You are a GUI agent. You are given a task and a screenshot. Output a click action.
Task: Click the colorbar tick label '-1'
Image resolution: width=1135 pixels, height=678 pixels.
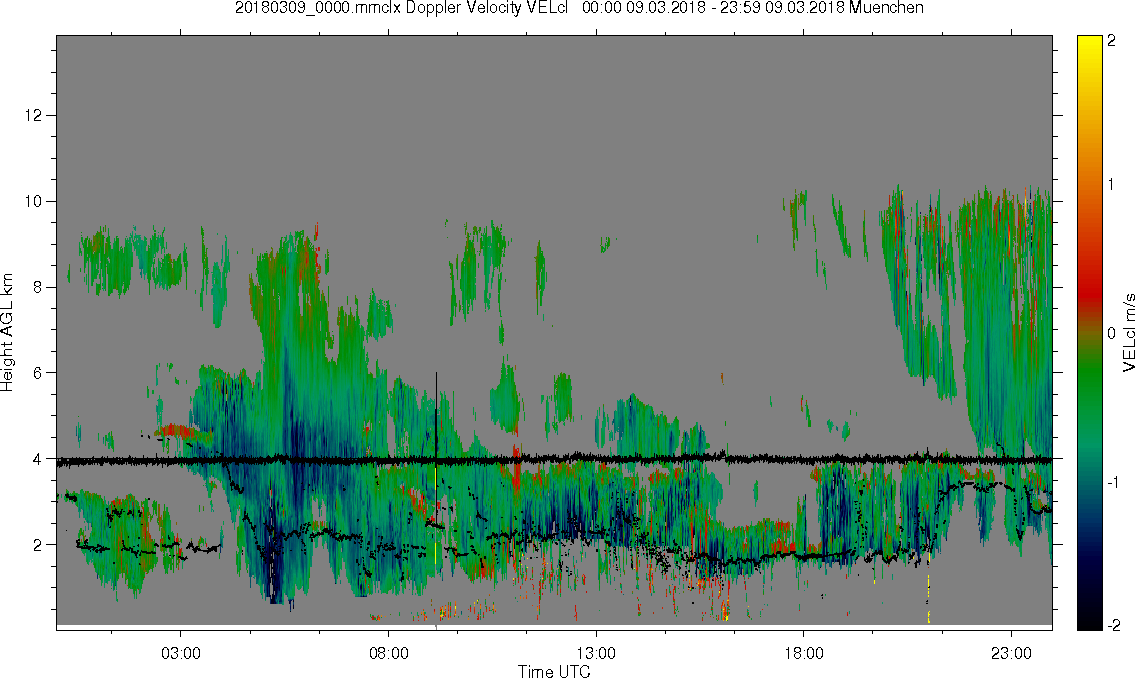1111,483
